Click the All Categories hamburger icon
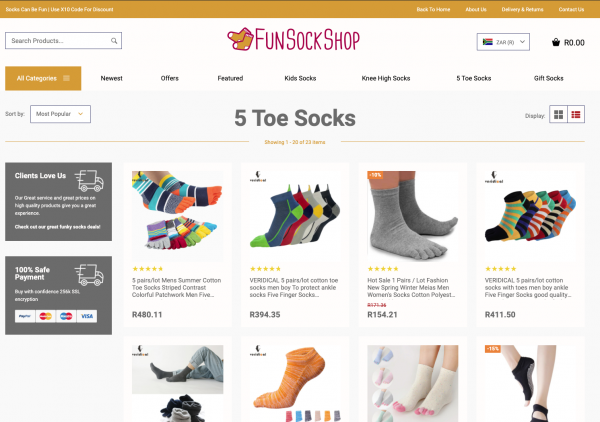This screenshot has width=600, height=422. coord(66,78)
